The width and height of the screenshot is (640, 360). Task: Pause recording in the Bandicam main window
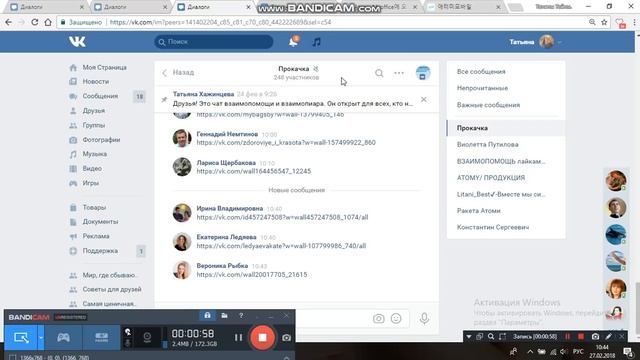point(238,338)
